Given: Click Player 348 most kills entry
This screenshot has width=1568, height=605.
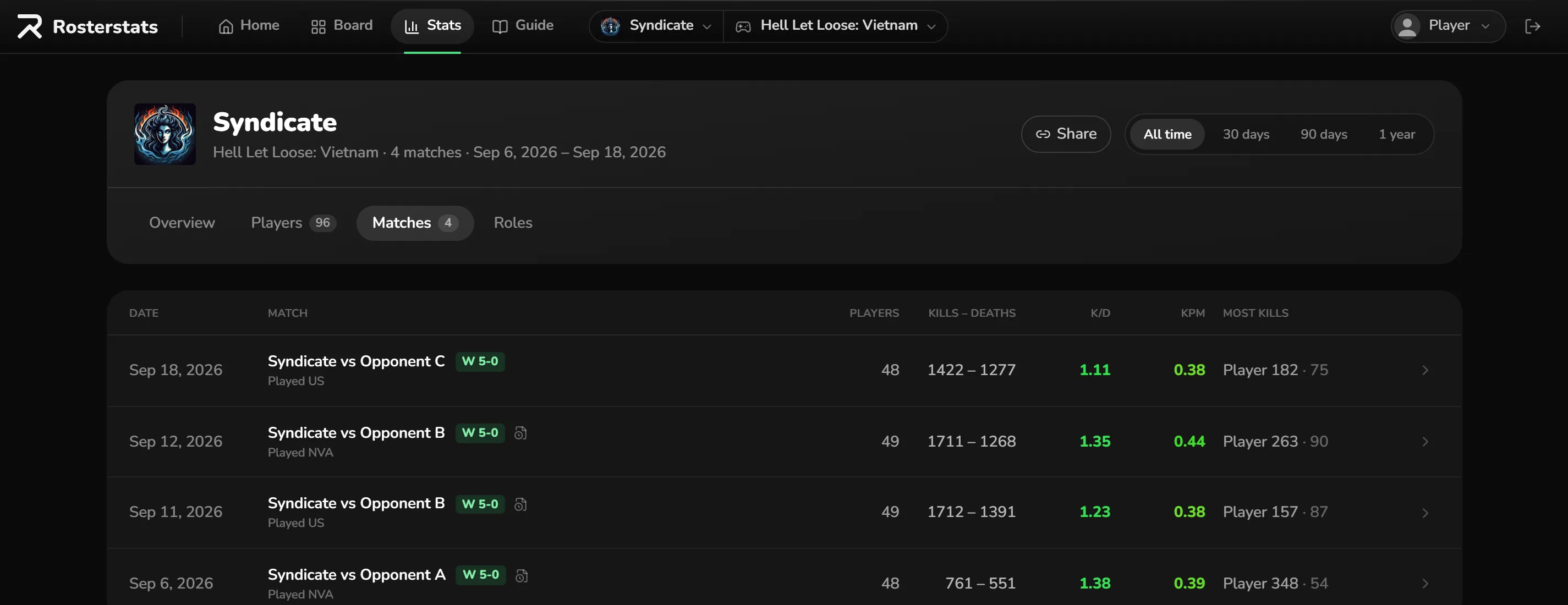Looking at the screenshot, I should click(1275, 583).
